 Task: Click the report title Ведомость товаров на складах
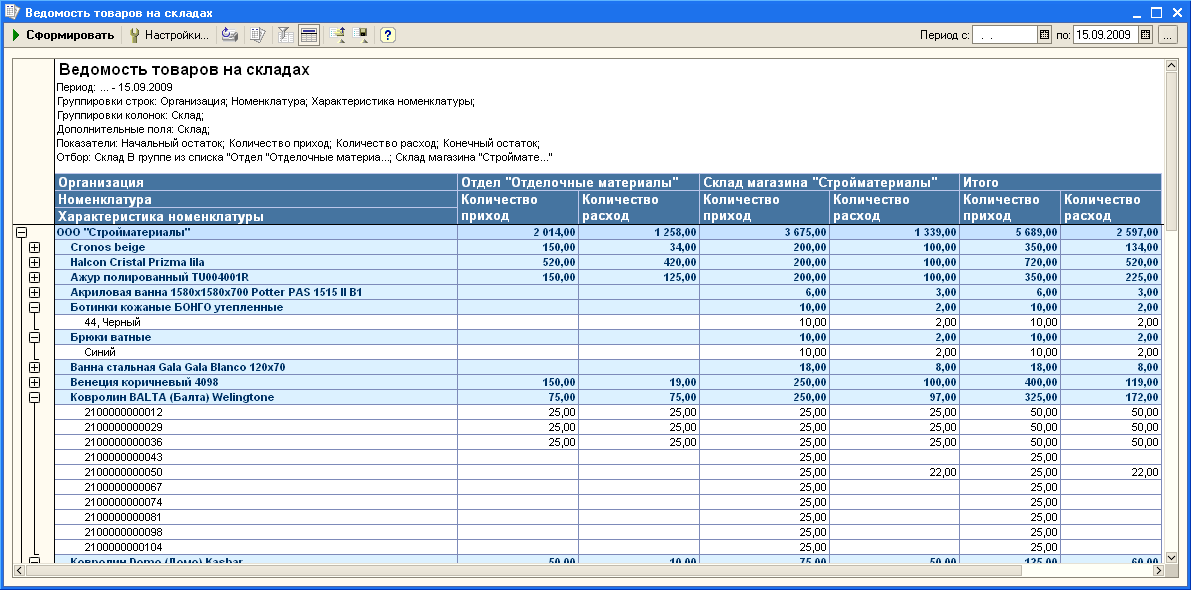(x=184, y=70)
